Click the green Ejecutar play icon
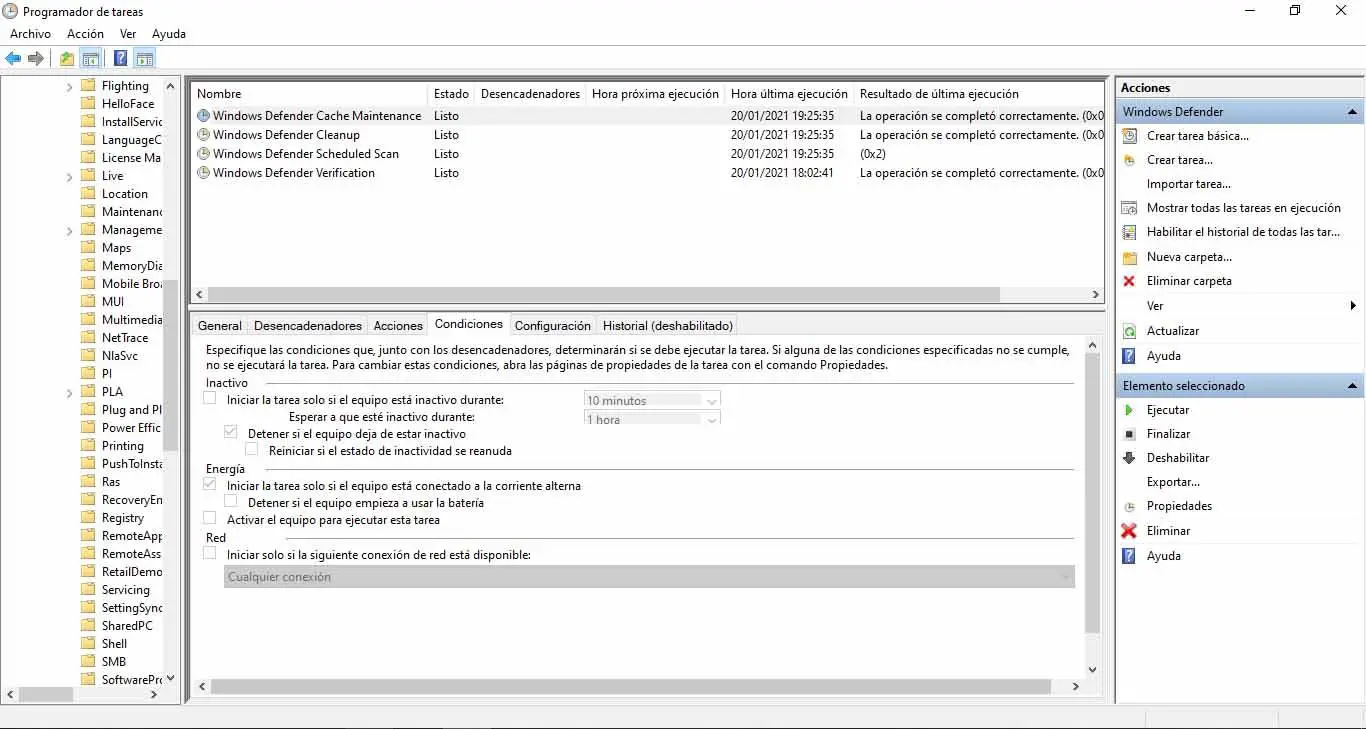The image size is (1366, 729). (1129, 410)
